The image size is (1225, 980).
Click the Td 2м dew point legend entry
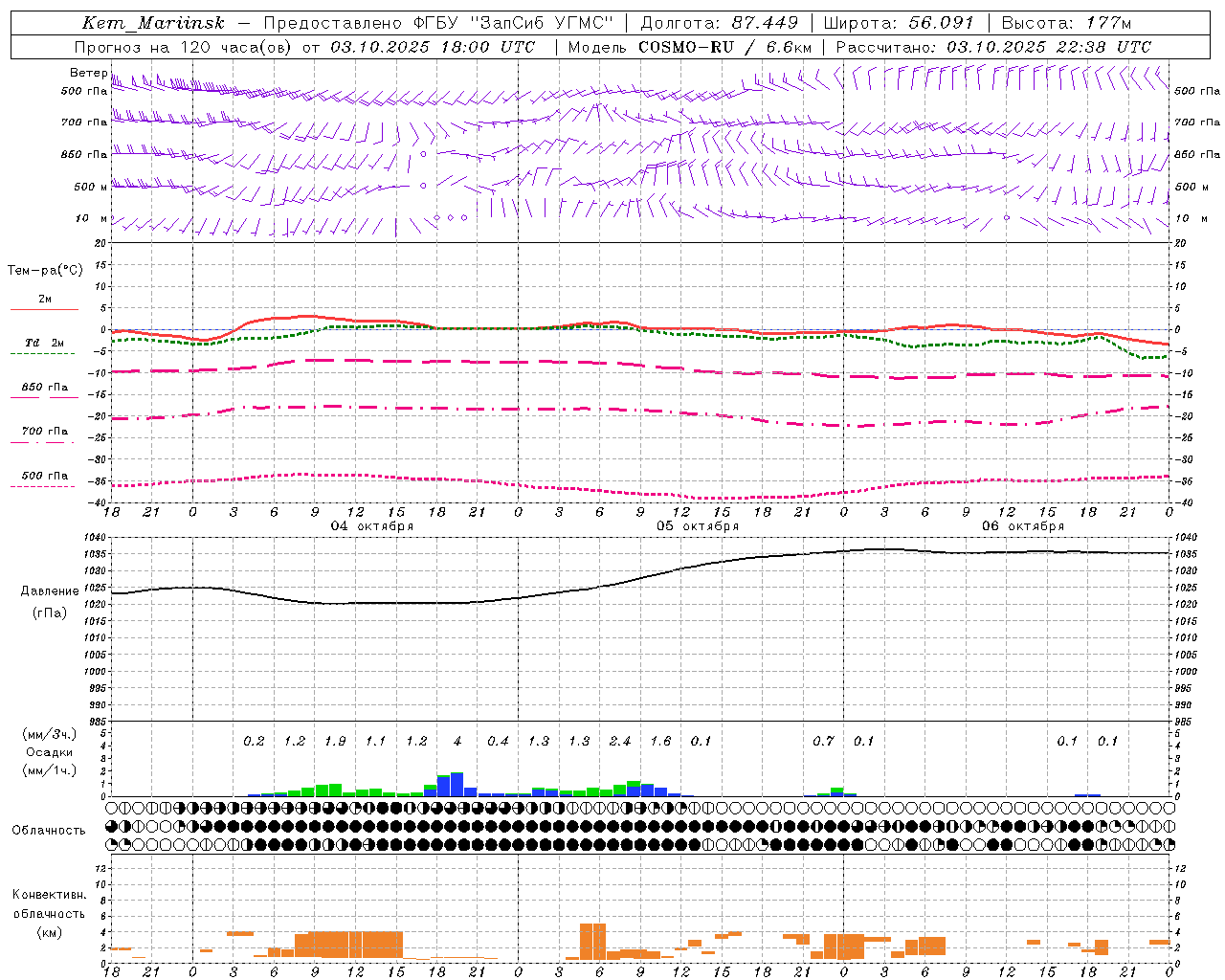pyautogui.click(x=44, y=343)
